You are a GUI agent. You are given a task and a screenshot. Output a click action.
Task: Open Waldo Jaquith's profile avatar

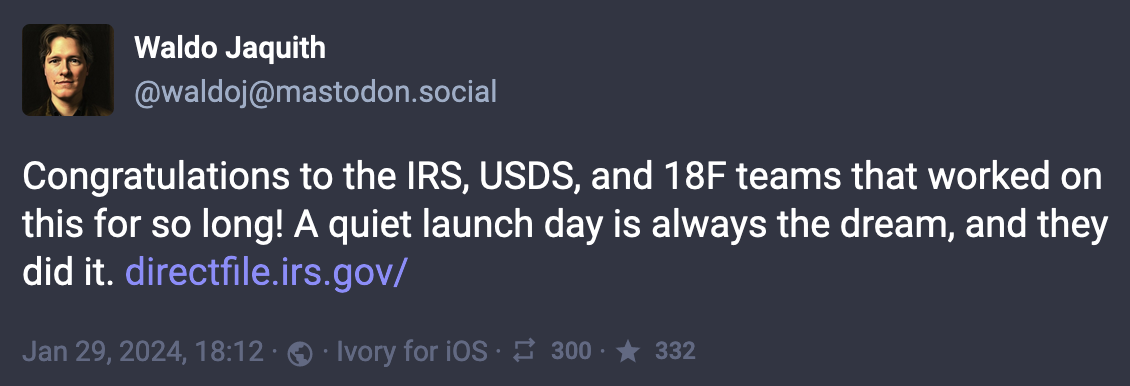pyautogui.click(x=68, y=70)
